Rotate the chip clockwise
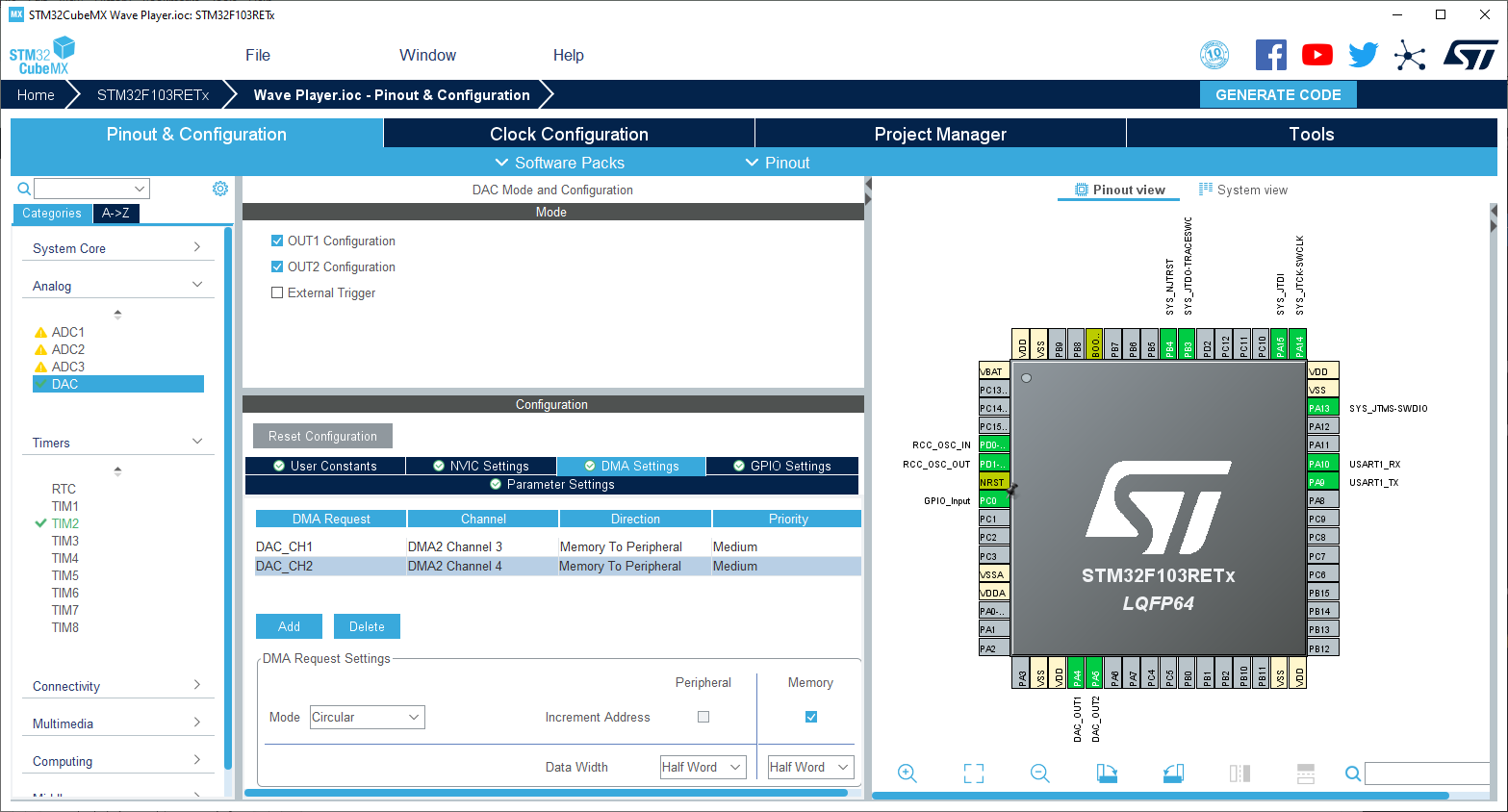Image resolution: width=1508 pixels, height=812 pixels. click(x=1107, y=774)
